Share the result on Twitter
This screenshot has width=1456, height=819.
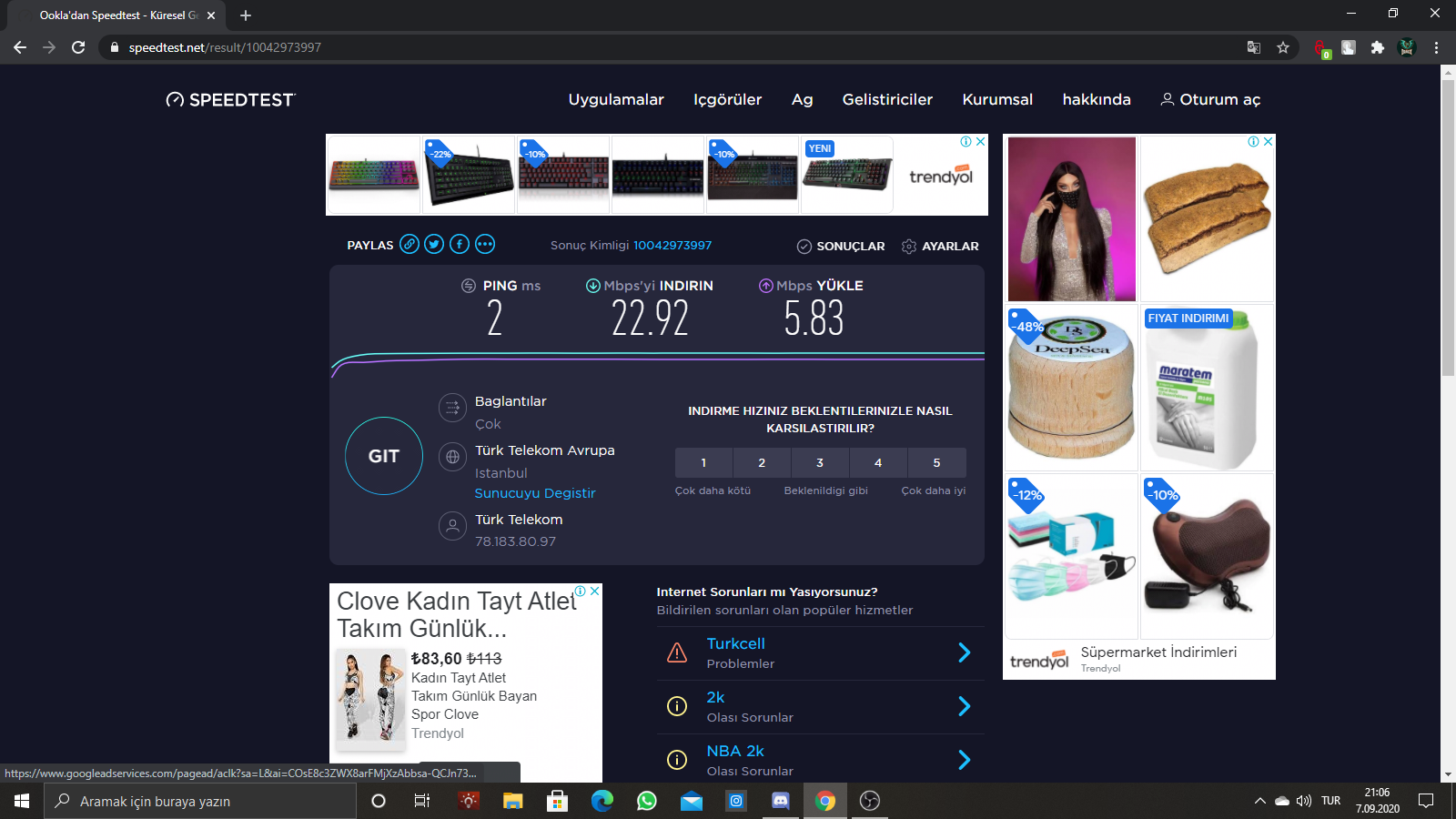(434, 244)
